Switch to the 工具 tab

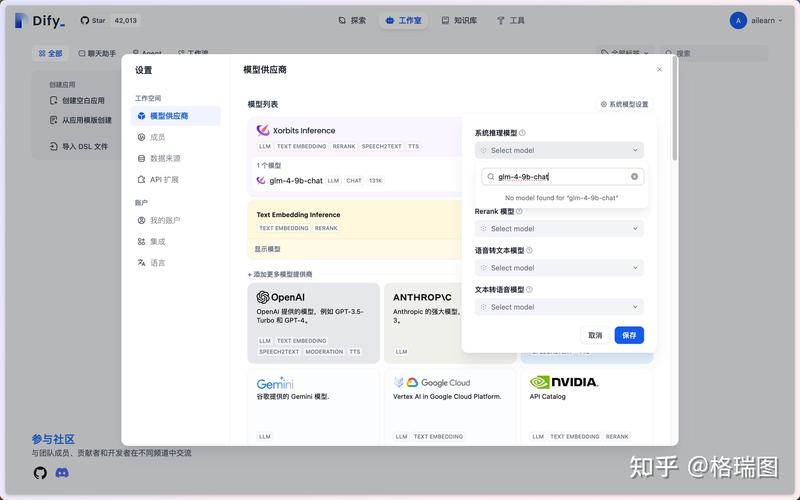511,20
